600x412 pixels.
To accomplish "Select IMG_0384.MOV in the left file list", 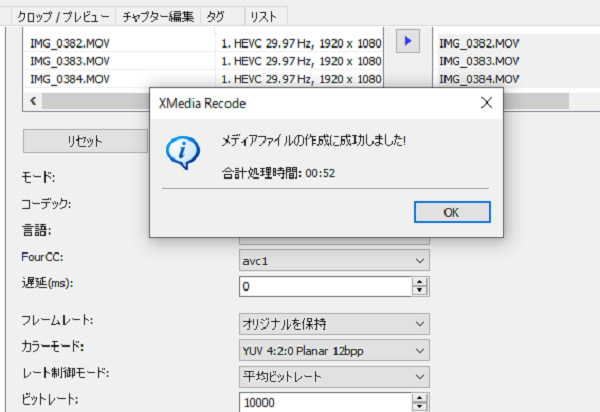I will pyautogui.click(x=70, y=79).
